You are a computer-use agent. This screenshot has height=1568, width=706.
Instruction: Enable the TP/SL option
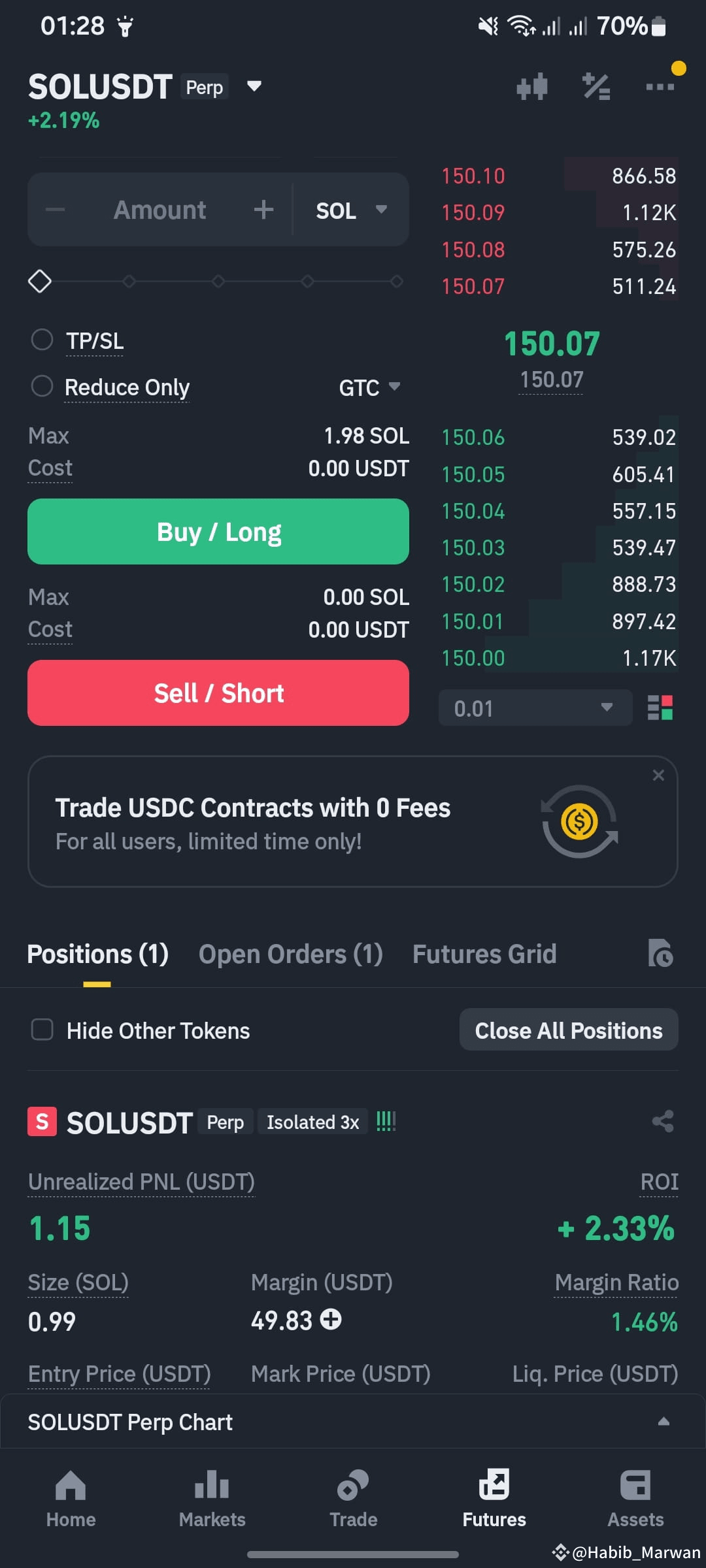click(42, 340)
